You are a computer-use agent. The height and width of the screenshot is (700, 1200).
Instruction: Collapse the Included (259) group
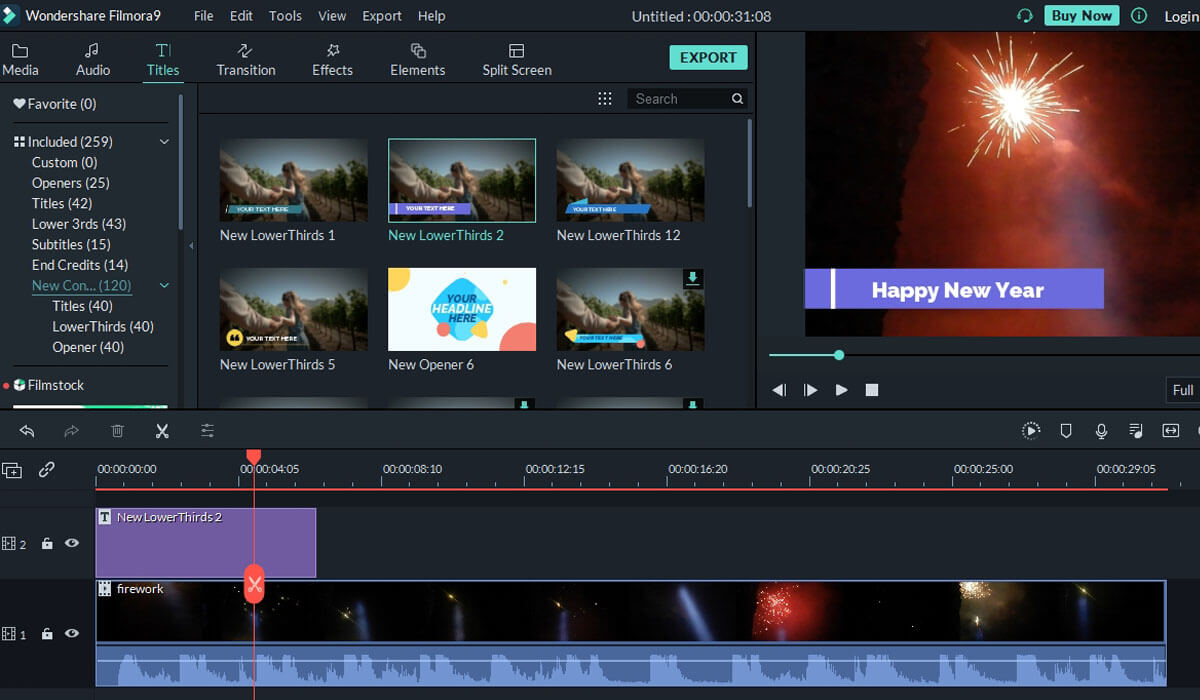coord(165,142)
